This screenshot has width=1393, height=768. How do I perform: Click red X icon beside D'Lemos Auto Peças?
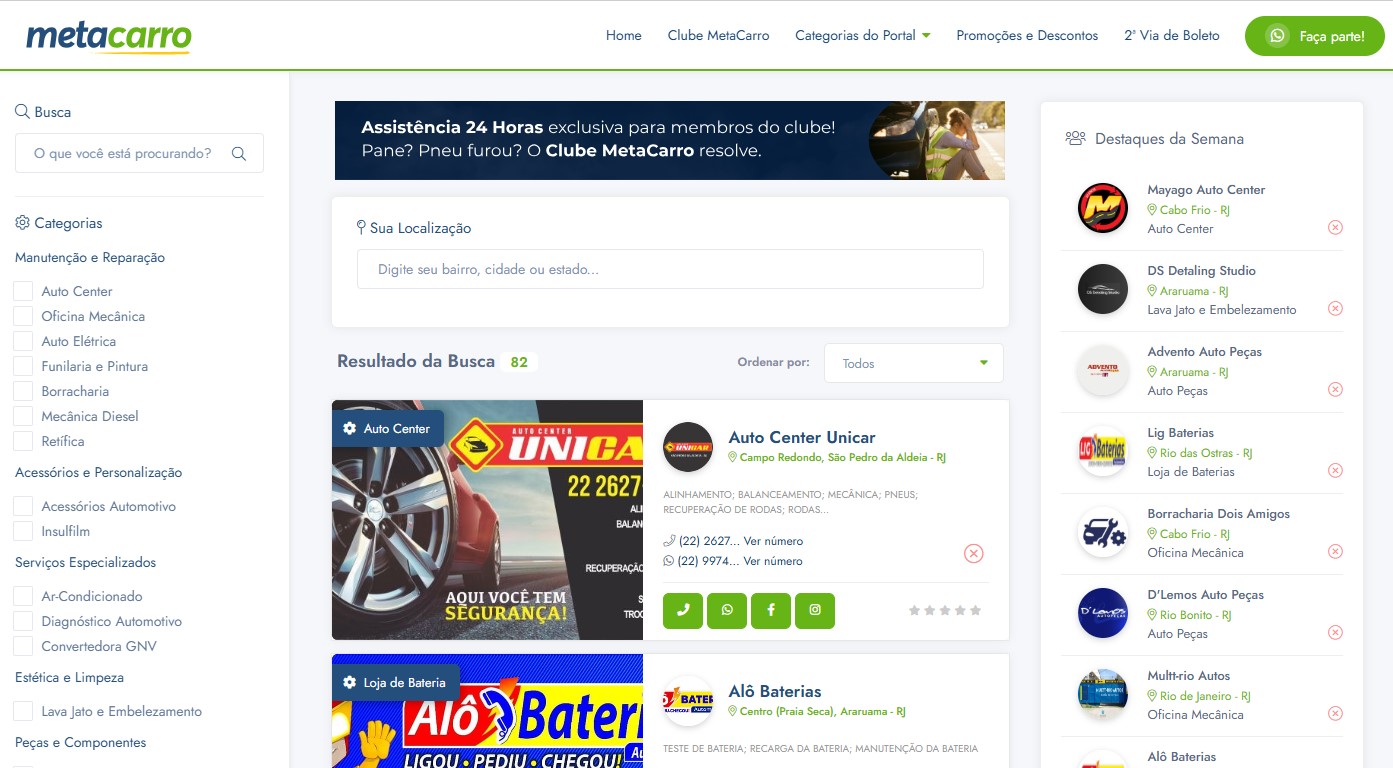click(x=1335, y=633)
